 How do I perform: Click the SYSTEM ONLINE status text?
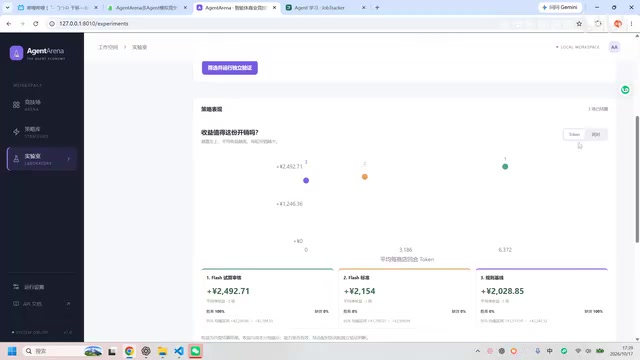[x=31, y=332]
